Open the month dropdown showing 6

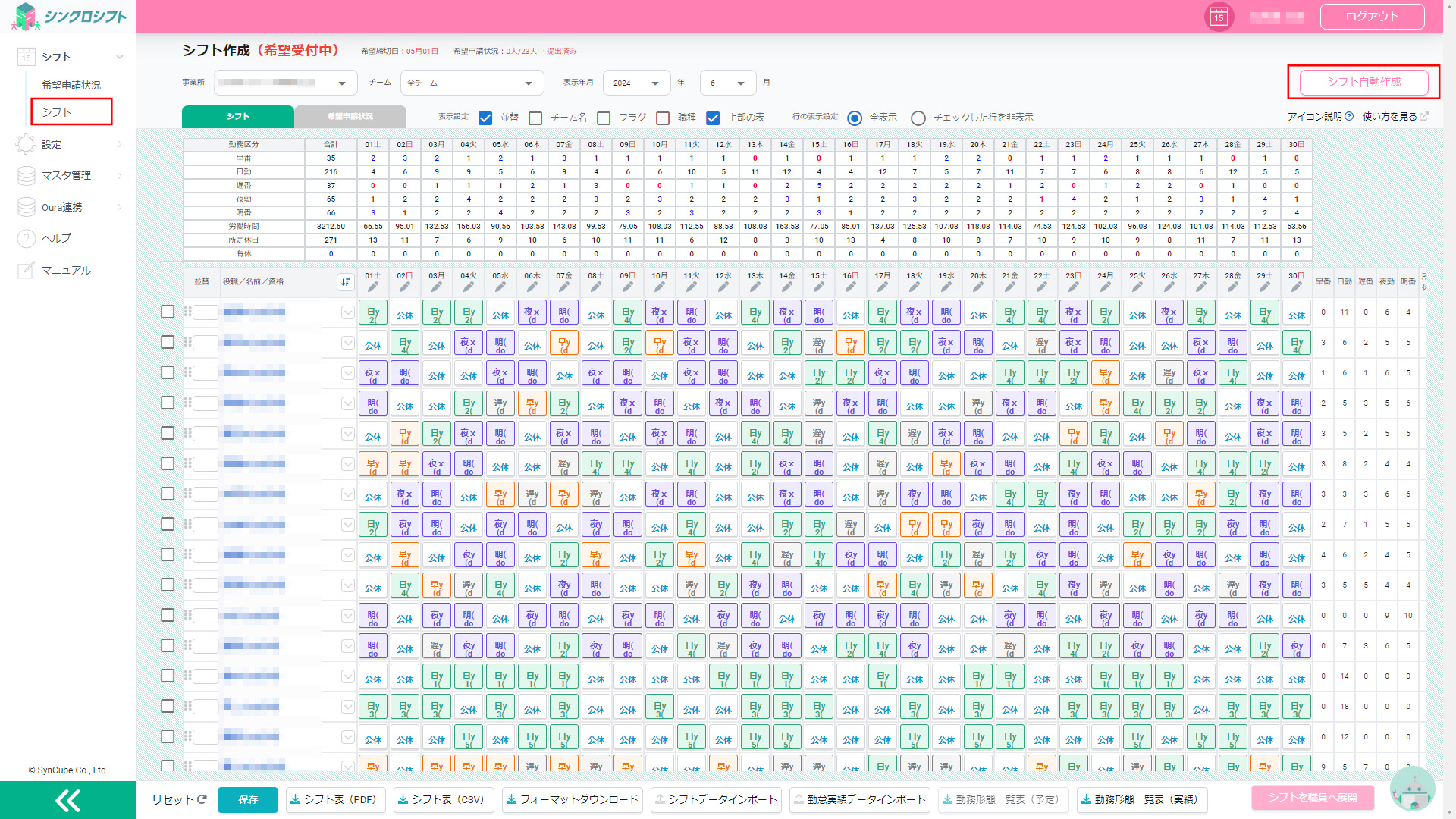(728, 83)
